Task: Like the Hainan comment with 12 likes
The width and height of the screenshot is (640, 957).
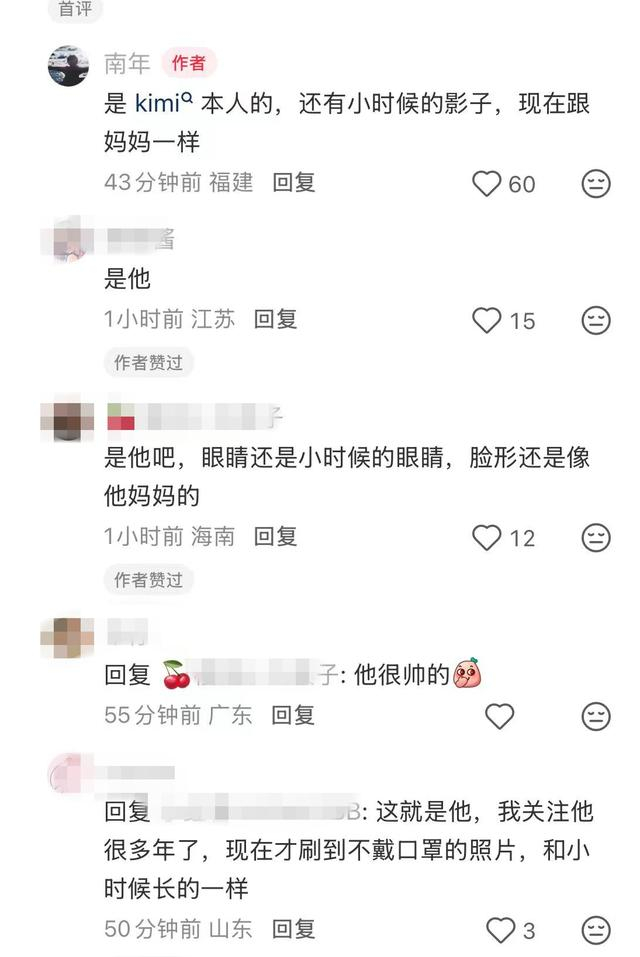Action: click(486, 538)
